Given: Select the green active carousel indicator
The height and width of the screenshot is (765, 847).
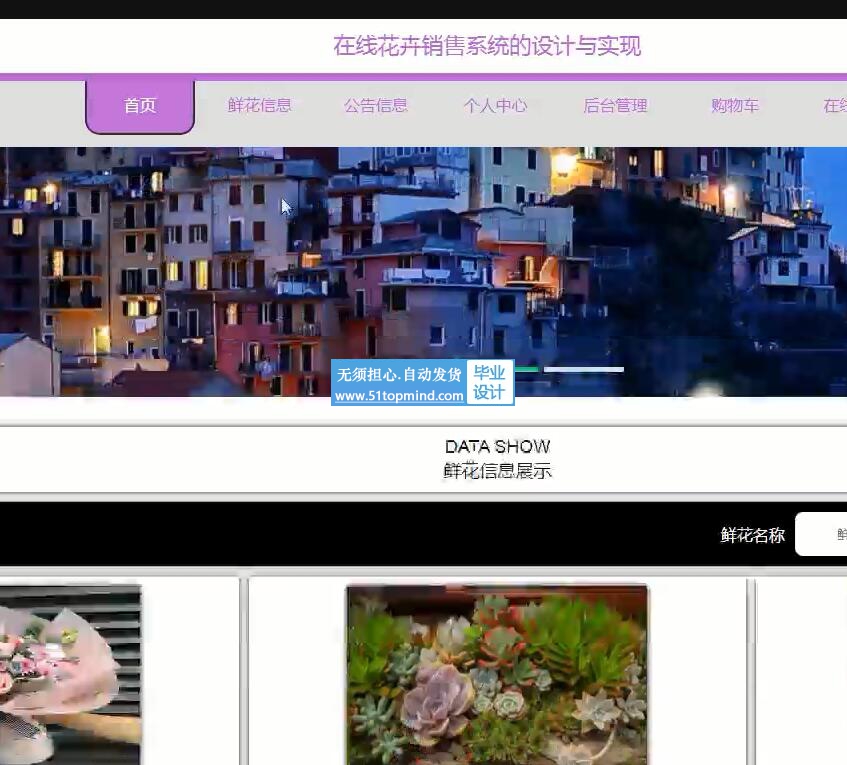Looking at the screenshot, I should 527,369.
